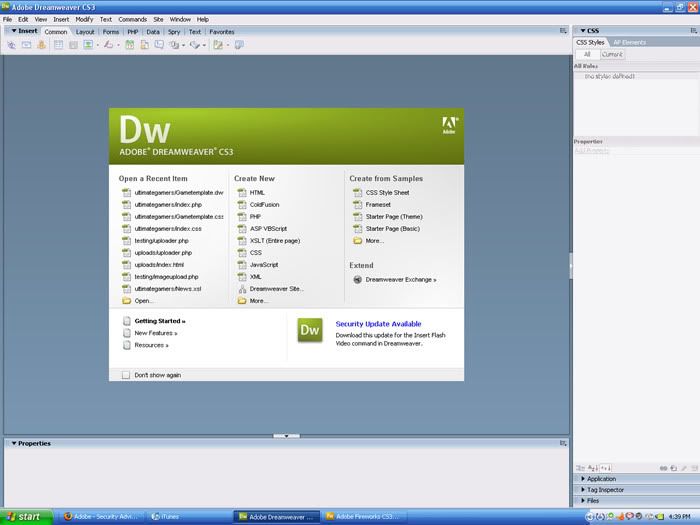Open the Security Update Available link
700x525 pixels.
tap(378, 324)
